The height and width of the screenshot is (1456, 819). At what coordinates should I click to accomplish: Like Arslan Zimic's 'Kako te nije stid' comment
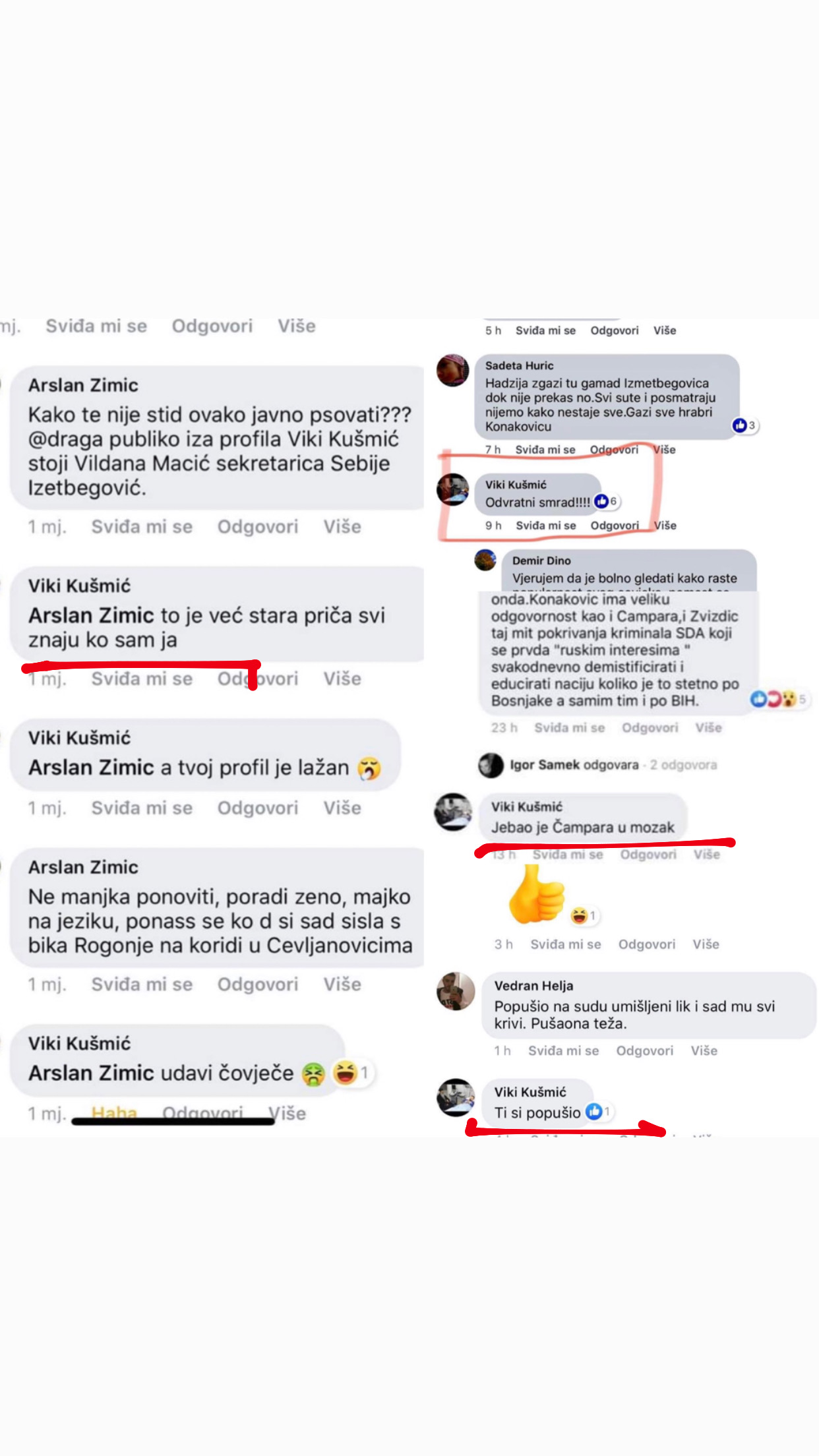(142, 526)
